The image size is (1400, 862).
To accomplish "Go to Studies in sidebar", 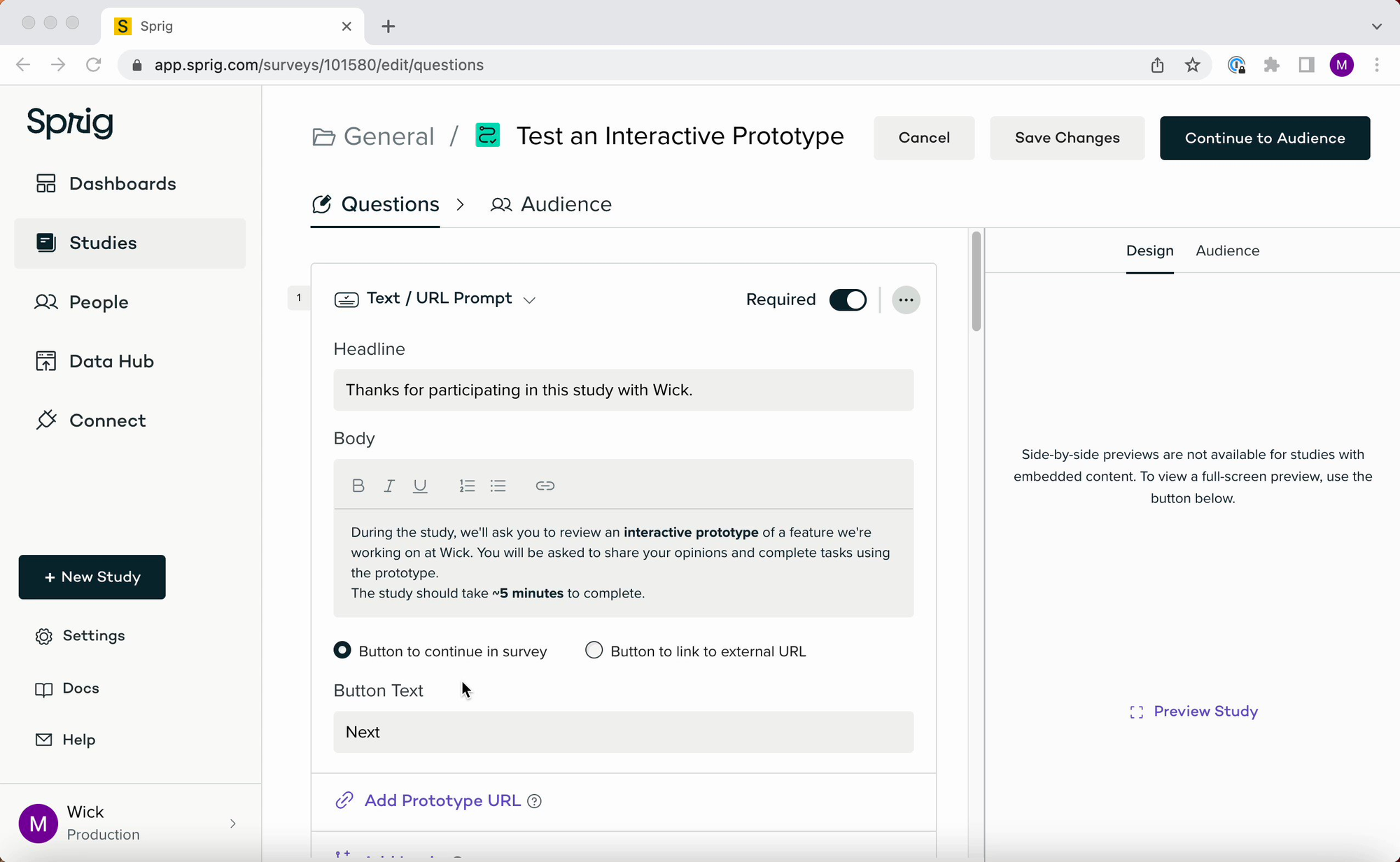I will pyautogui.click(x=129, y=243).
